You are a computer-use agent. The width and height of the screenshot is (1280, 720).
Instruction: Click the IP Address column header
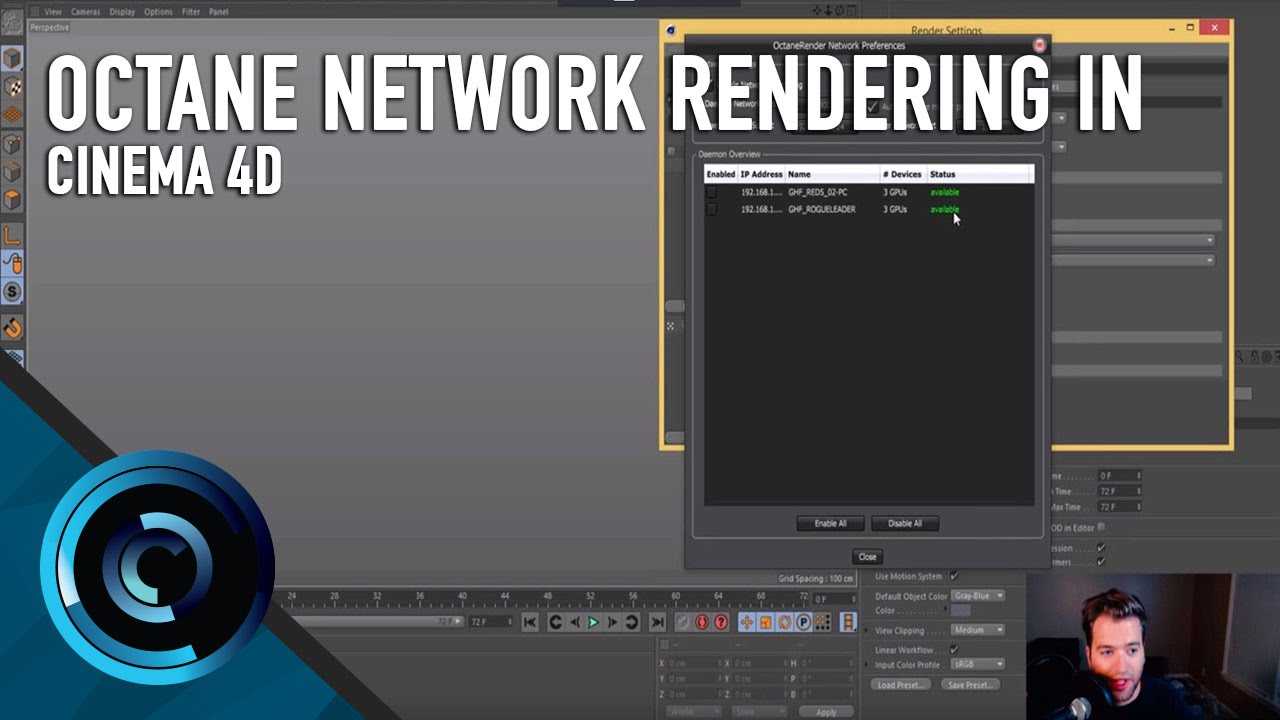click(x=761, y=174)
